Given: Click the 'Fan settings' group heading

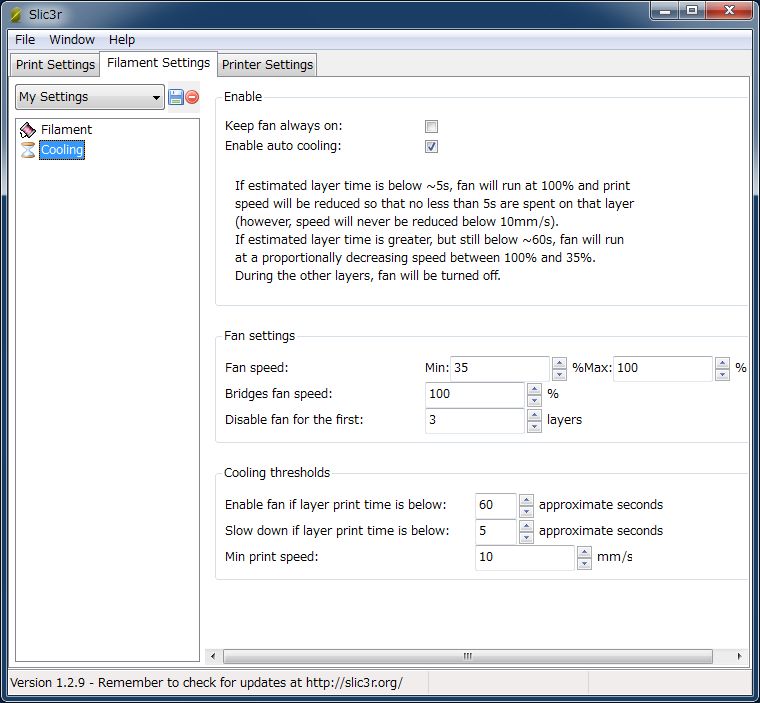Looking at the screenshot, I should 259,336.
